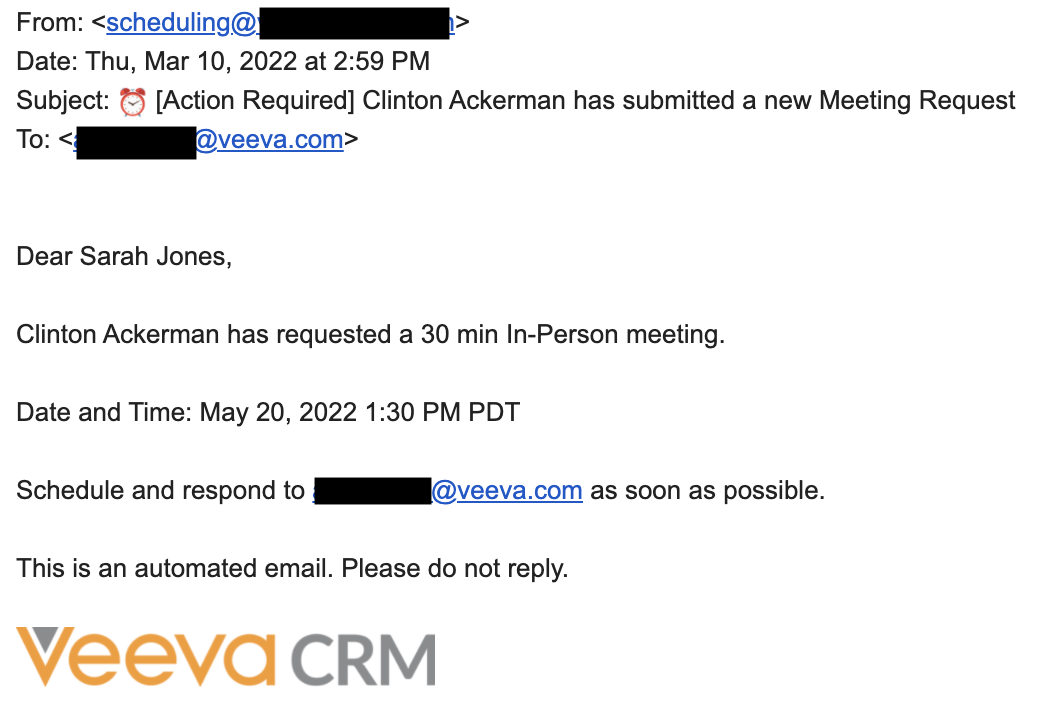Click the "as soon as possible" text
The image size is (1050, 710).
click(707, 491)
